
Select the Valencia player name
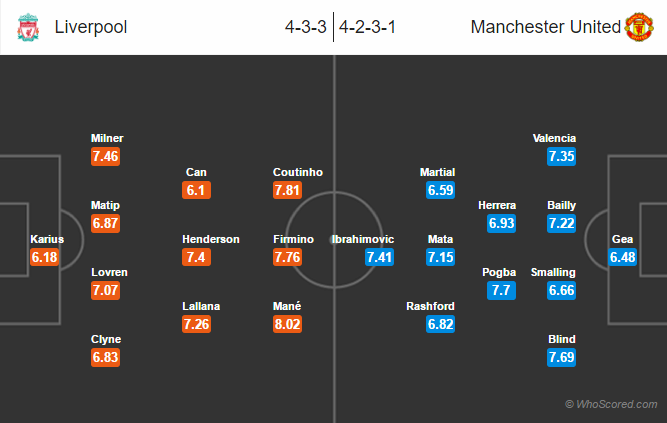[x=555, y=138]
